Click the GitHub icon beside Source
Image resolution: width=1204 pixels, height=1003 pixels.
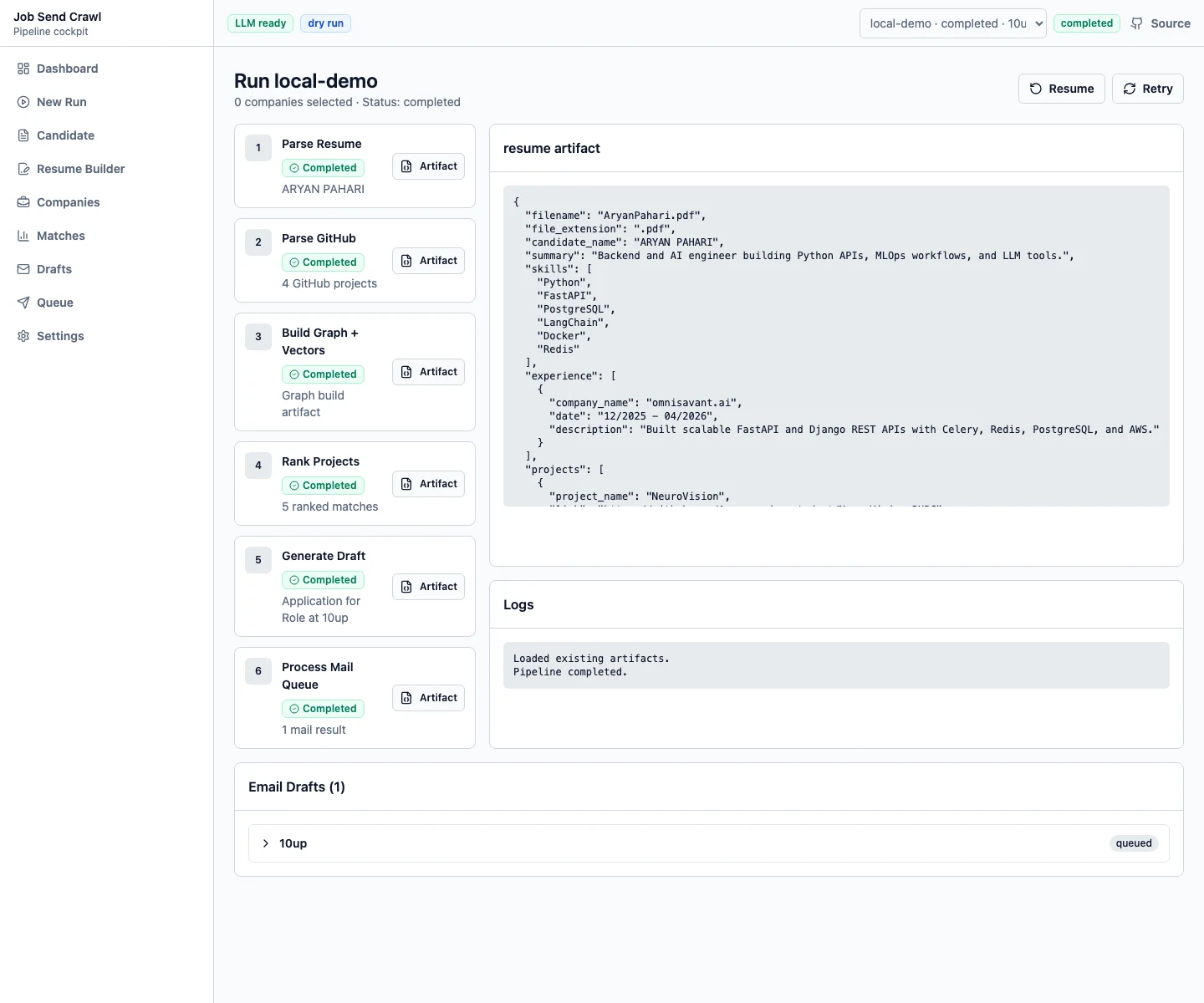pyautogui.click(x=1137, y=23)
